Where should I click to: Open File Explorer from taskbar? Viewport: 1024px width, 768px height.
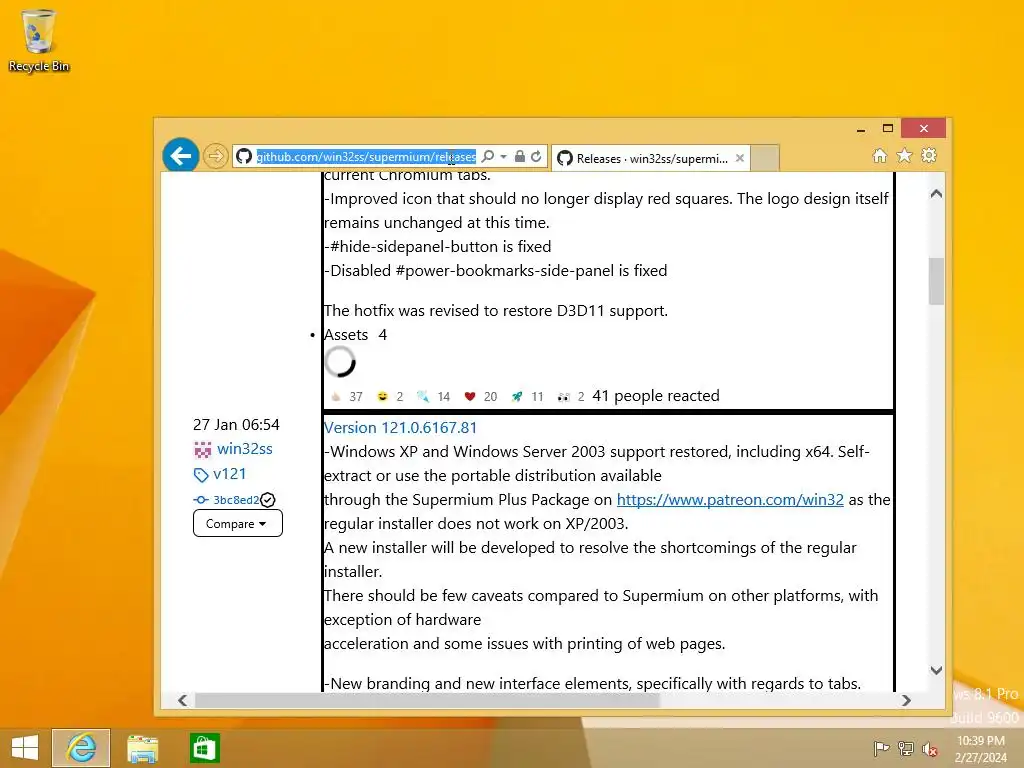coord(142,748)
